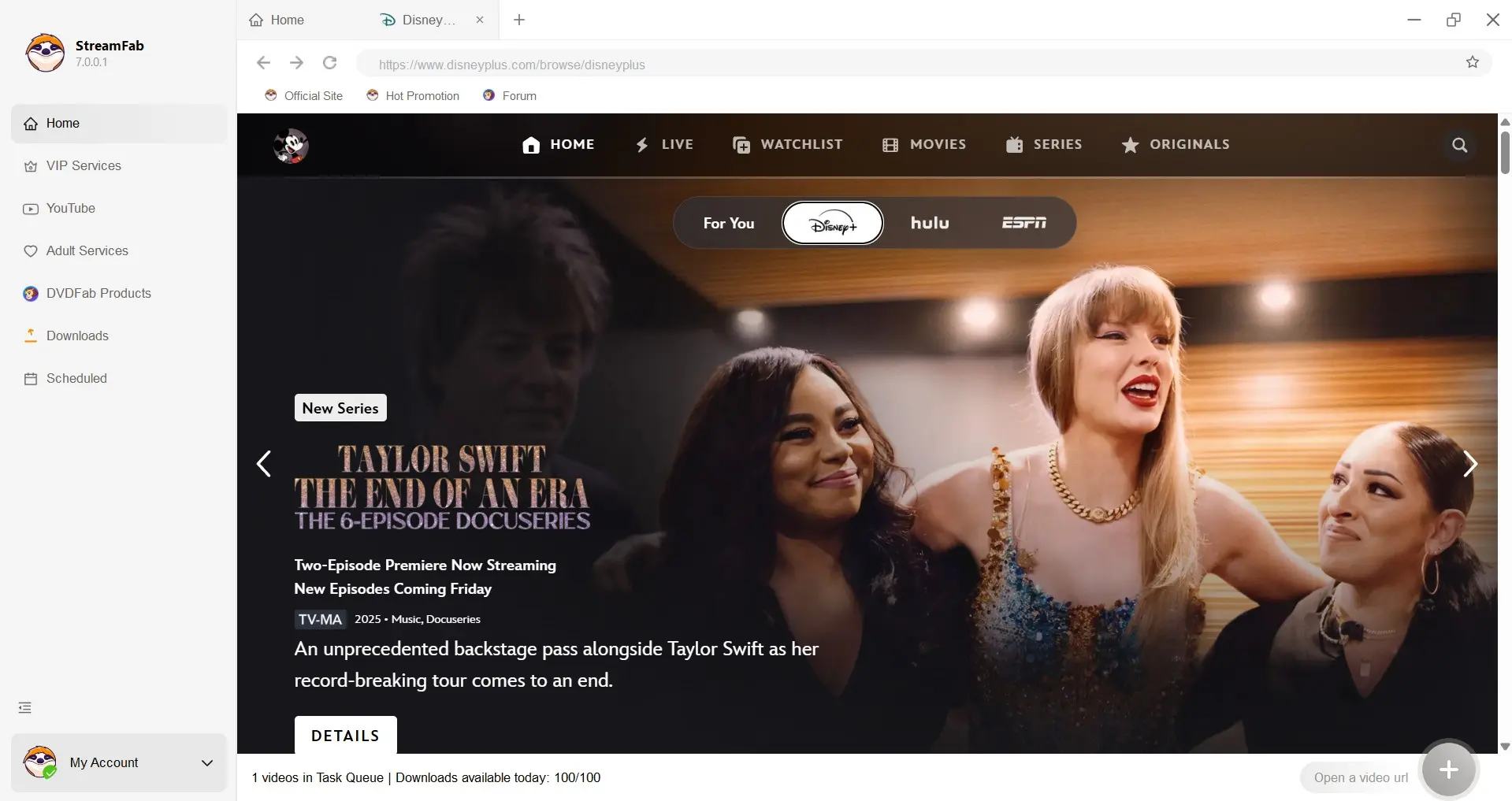Image resolution: width=1512 pixels, height=801 pixels.
Task: Open the Forum bookmark link
Action: [510, 95]
